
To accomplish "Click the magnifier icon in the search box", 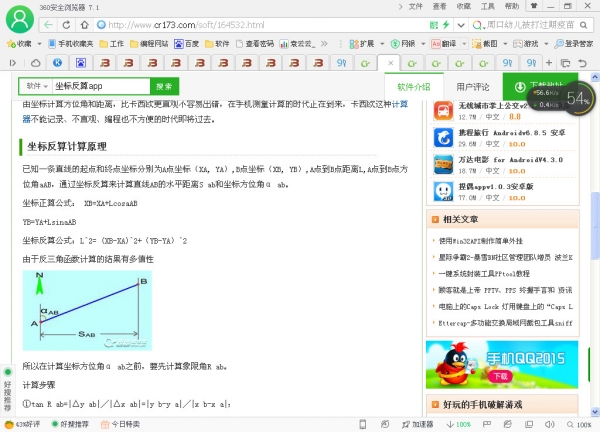I will click(x=583, y=25).
